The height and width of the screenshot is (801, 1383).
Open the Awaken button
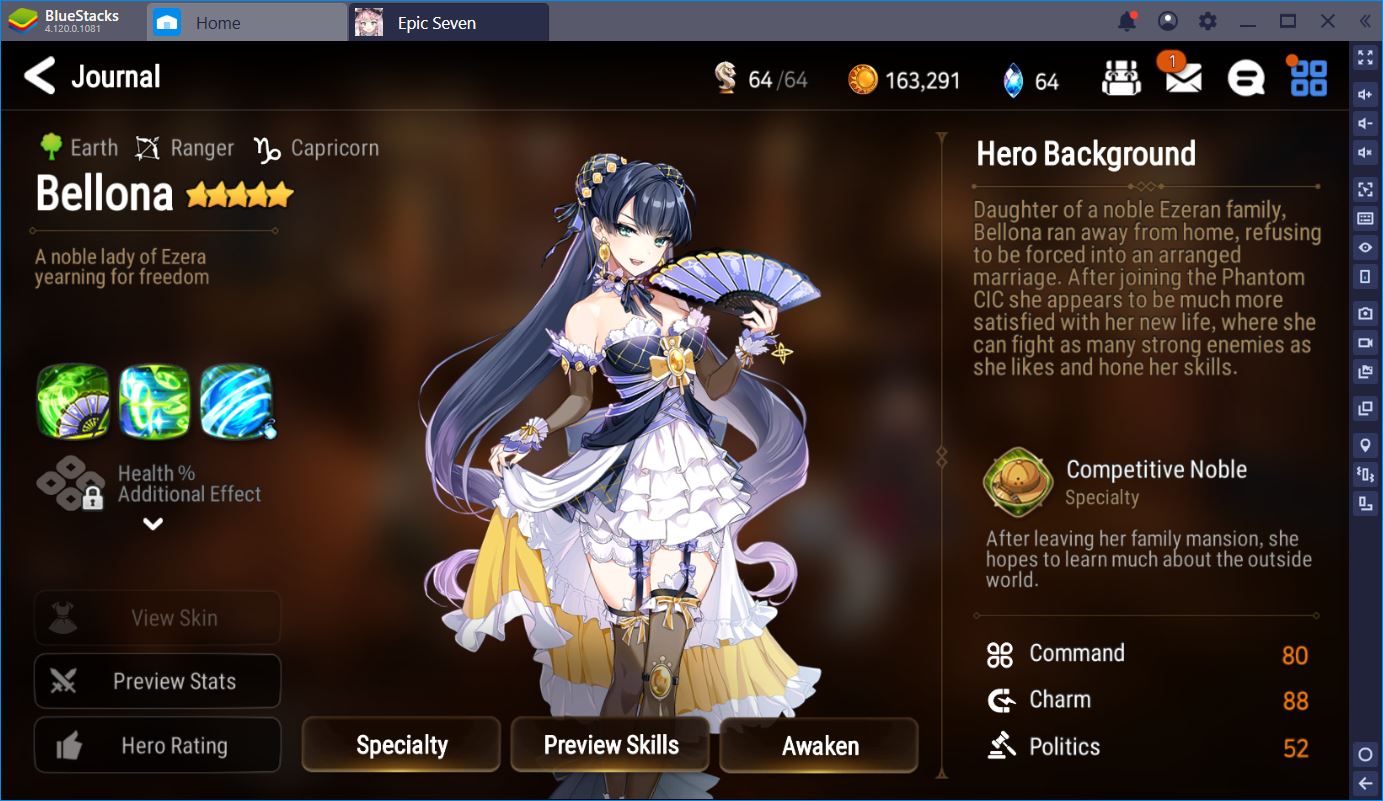(820, 745)
